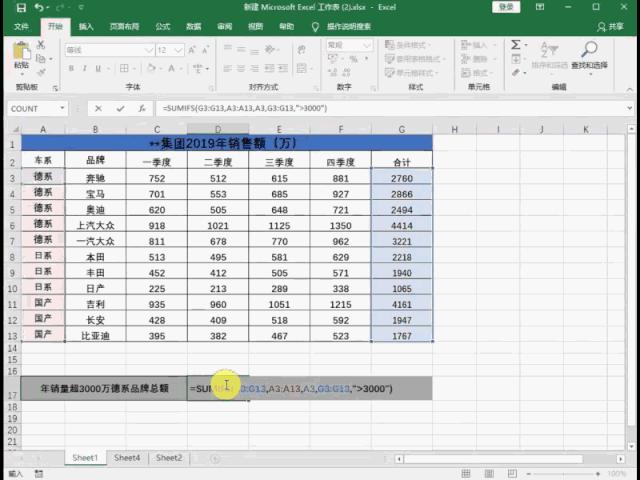Switch to the Review tab
Image resolution: width=640 pixels, height=480 pixels.
[224, 27]
